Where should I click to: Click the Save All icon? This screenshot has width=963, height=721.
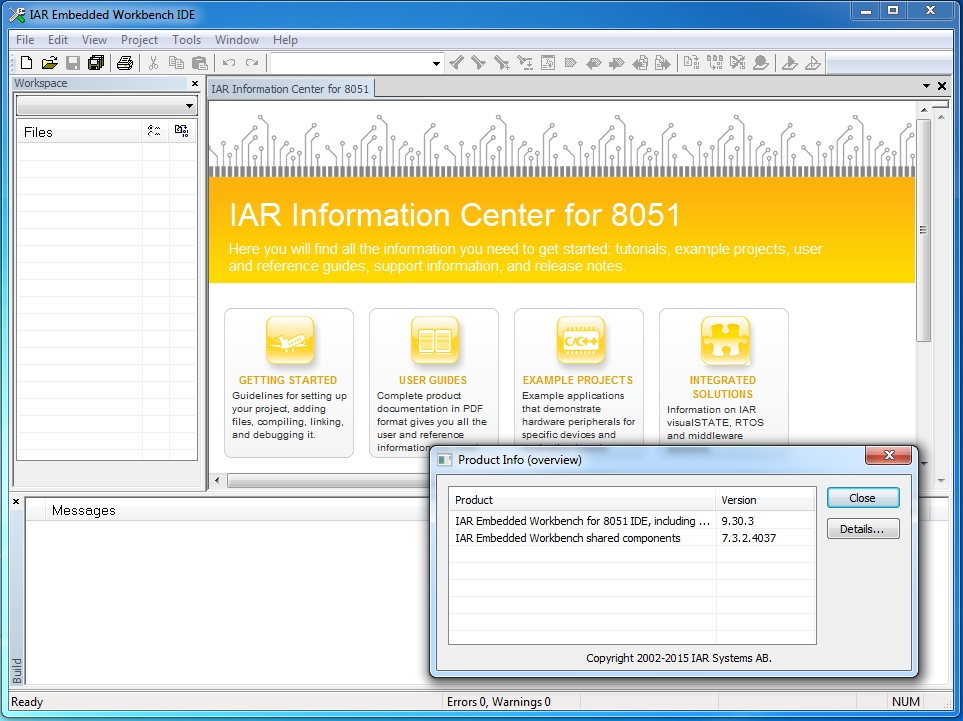tap(96, 63)
